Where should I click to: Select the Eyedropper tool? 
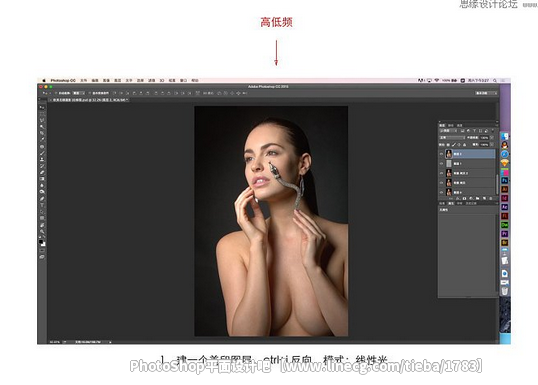[x=42, y=139]
